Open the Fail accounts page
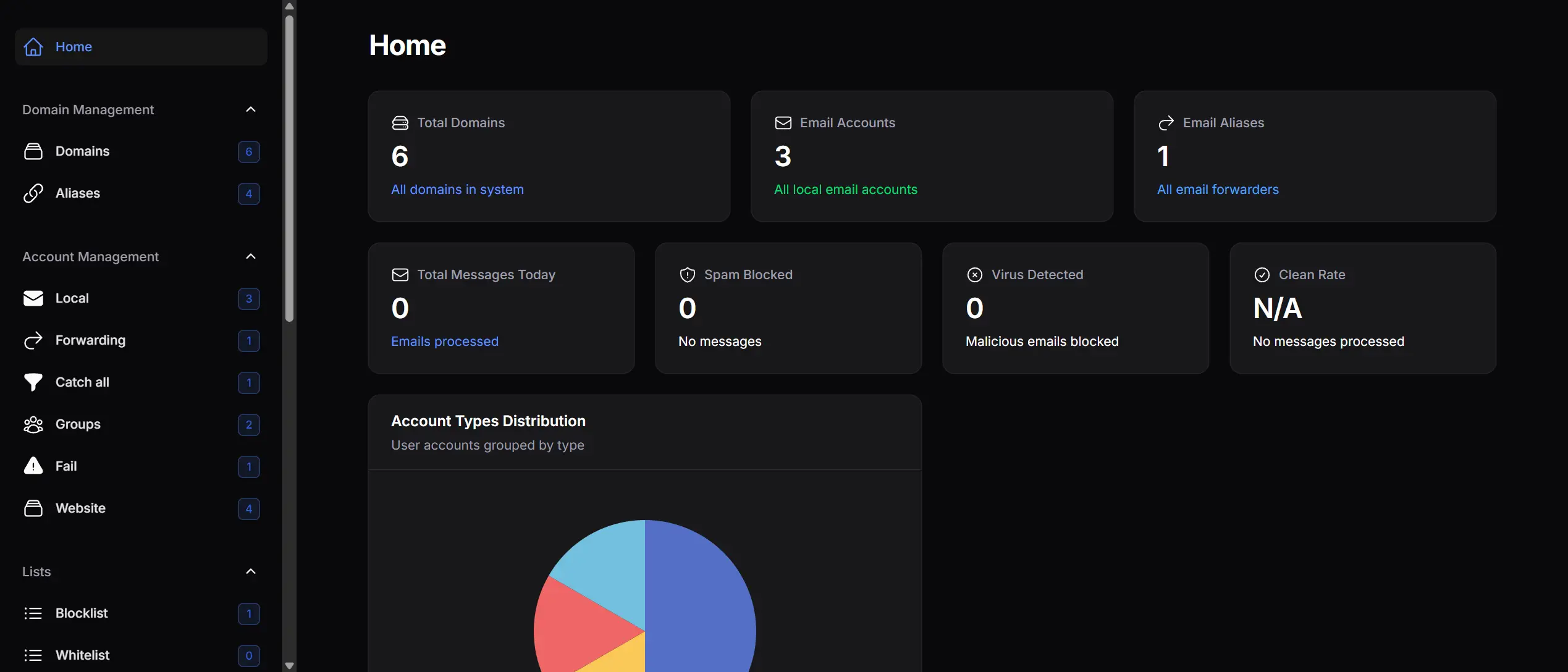 (141, 466)
